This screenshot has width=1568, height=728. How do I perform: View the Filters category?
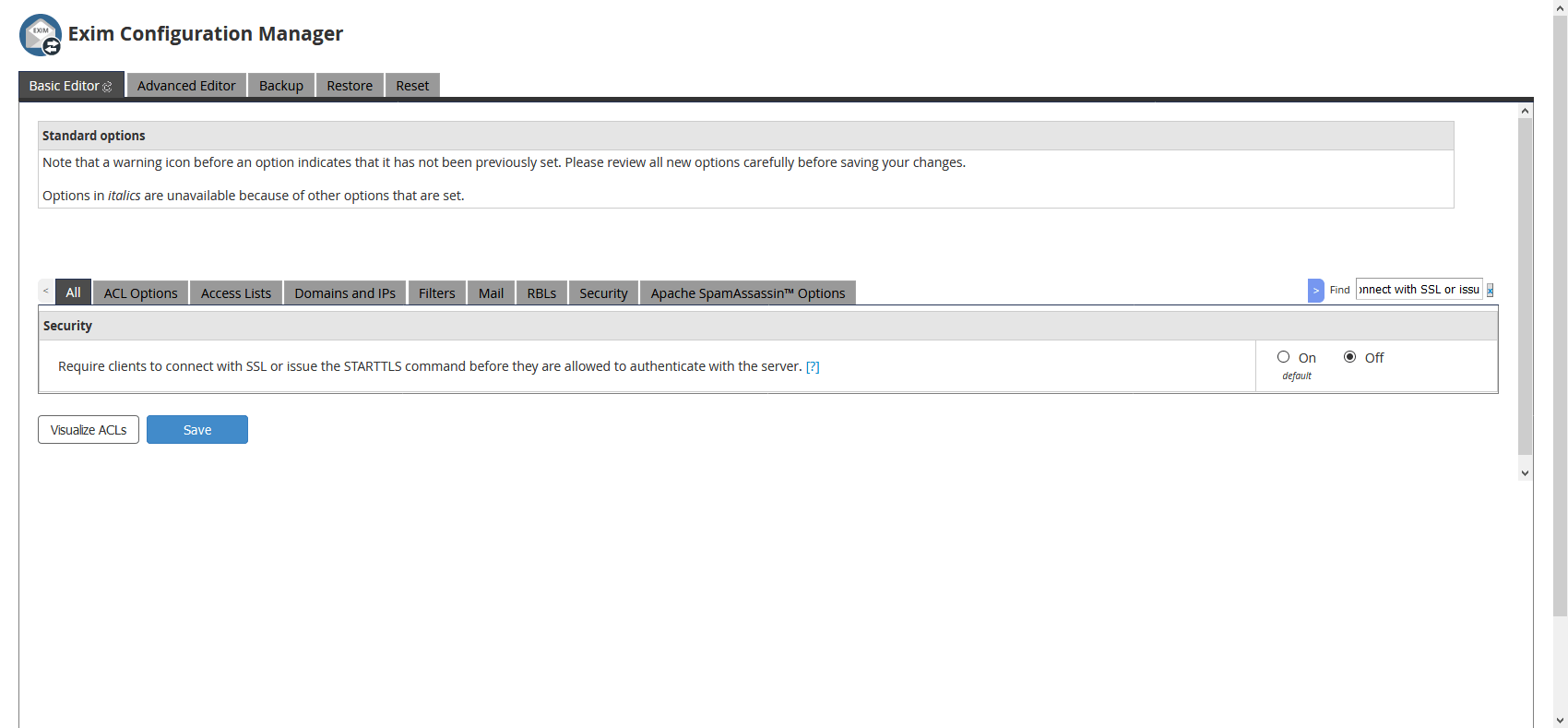pos(437,292)
